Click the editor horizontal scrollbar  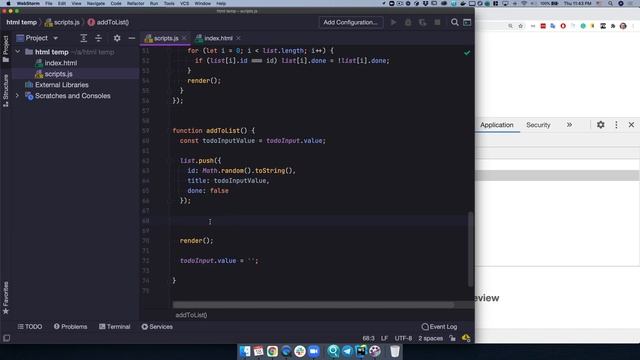click(x=313, y=305)
